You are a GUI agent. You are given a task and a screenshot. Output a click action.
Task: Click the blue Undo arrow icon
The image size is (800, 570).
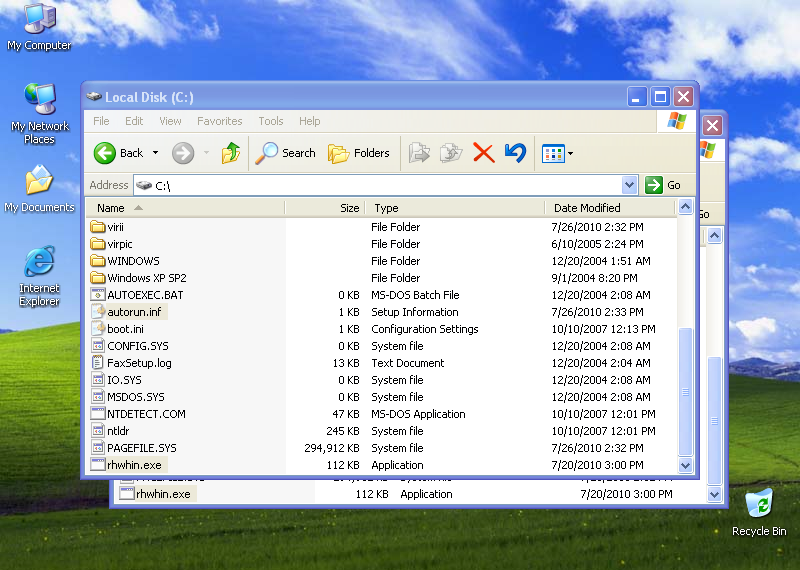[x=515, y=153]
